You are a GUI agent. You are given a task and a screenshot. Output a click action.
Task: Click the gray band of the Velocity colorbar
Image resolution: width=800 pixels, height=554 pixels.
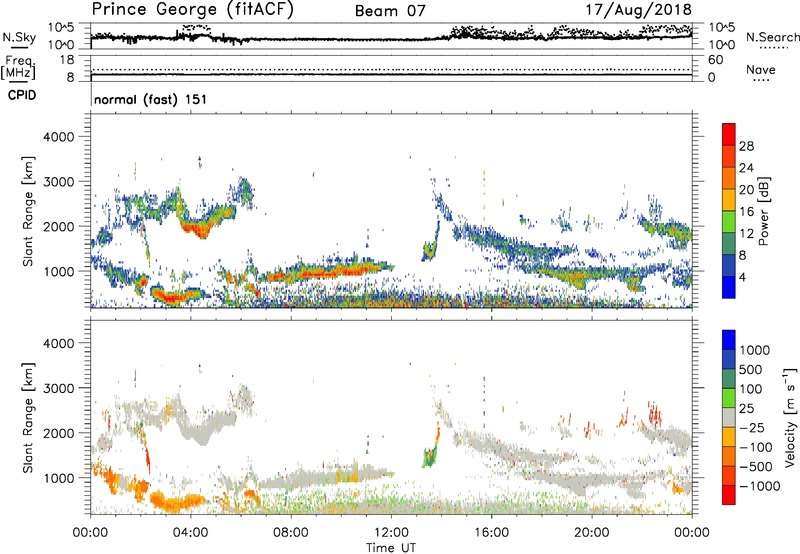729,417
